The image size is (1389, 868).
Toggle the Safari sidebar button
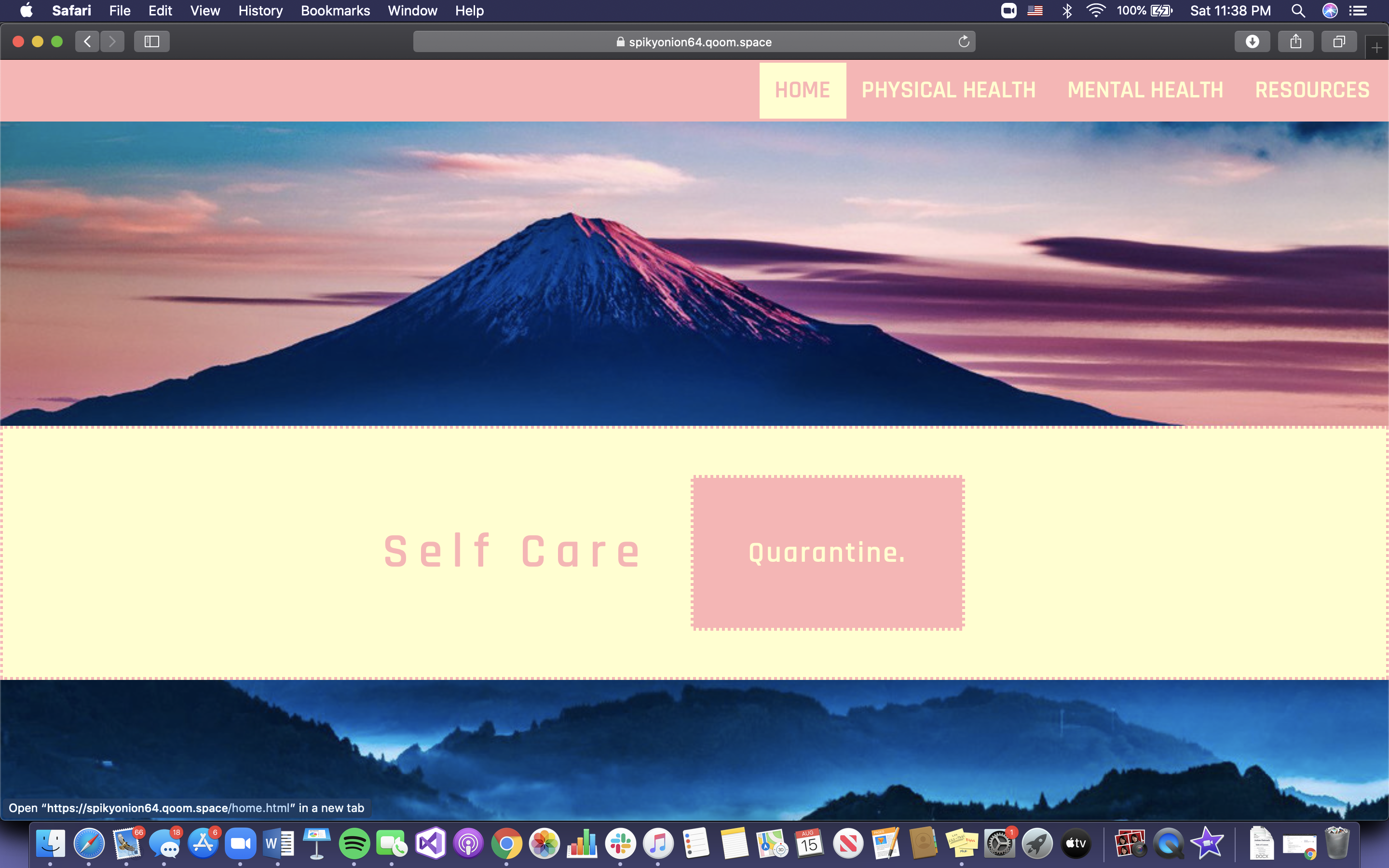click(151, 41)
